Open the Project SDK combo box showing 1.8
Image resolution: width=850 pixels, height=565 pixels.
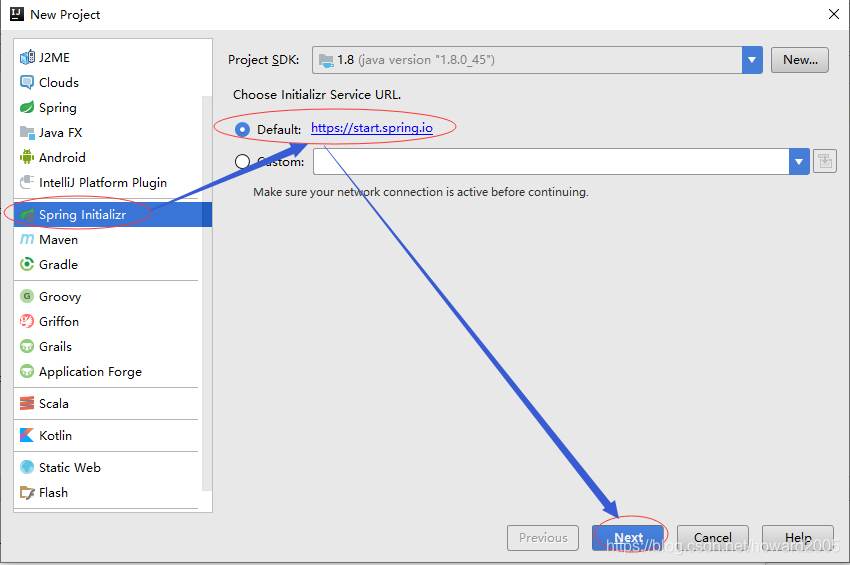pyautogui.click(x=537, y=60)
